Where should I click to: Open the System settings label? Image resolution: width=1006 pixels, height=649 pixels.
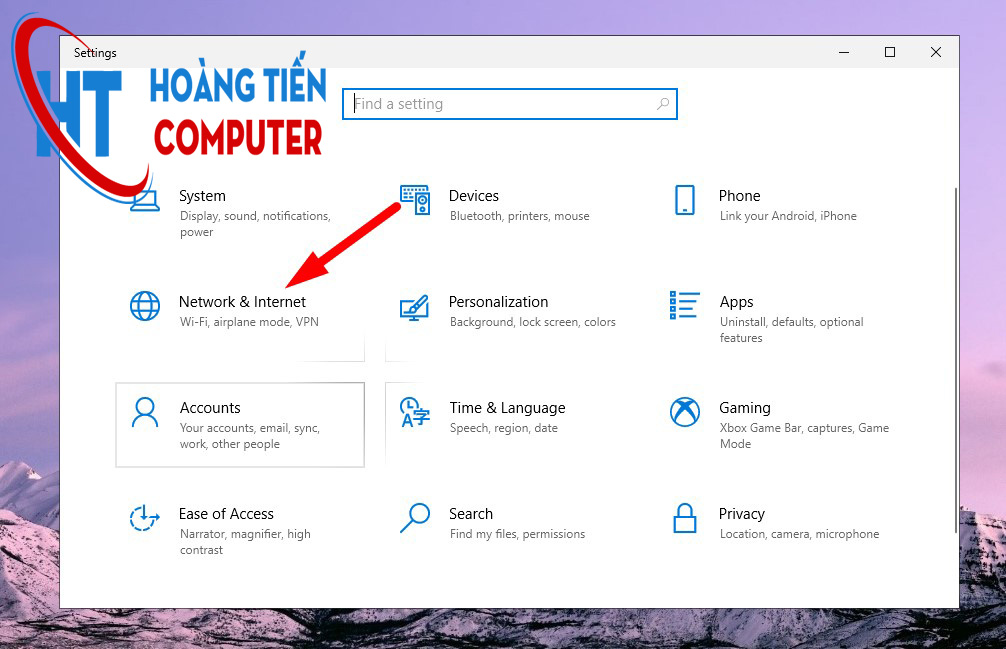tap(202, 196)
